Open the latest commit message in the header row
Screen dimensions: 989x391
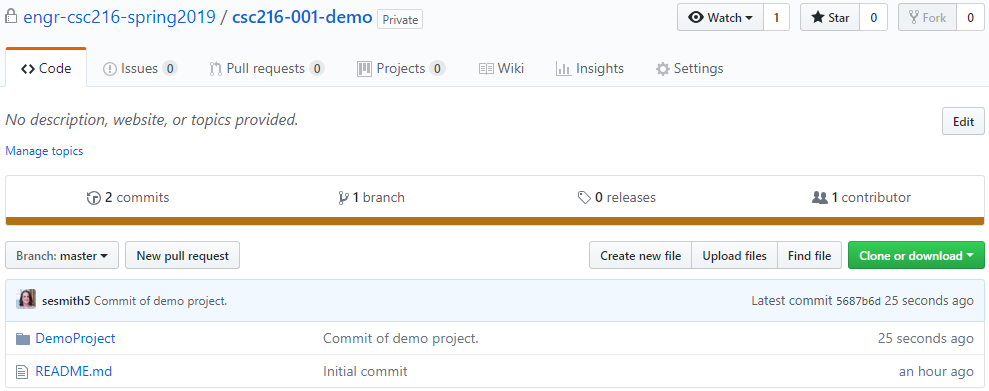pos(160,301)
